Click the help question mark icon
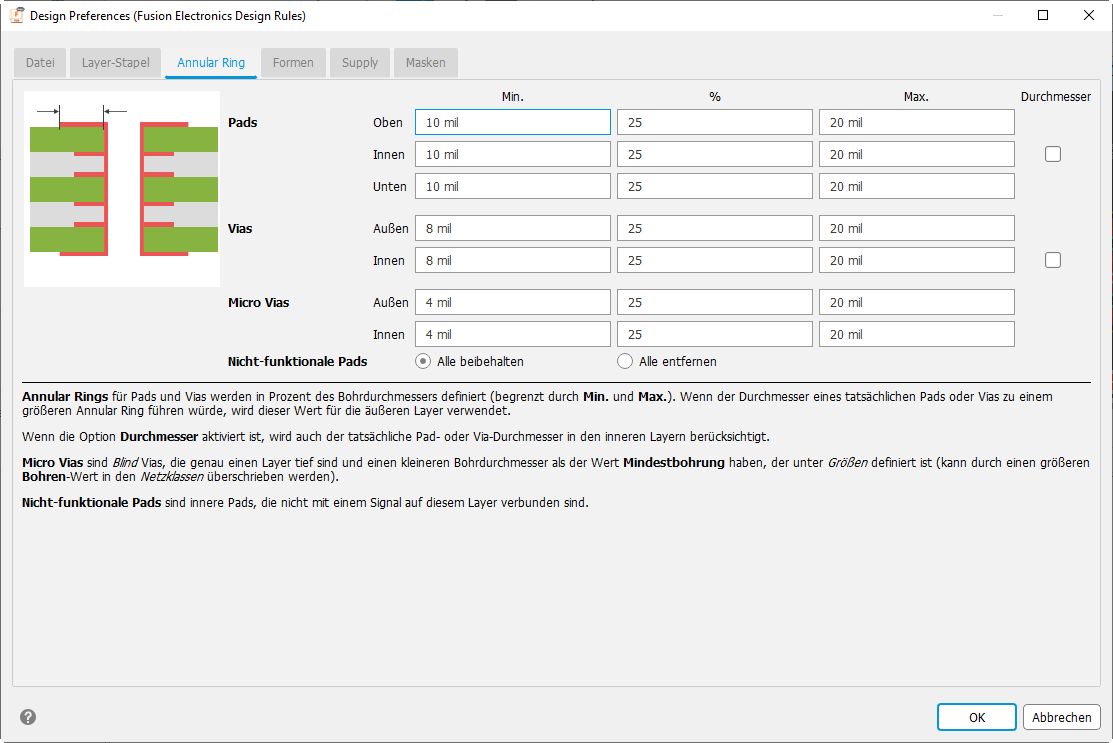Image resolution: width=1113 pixels, height=743 pixels. [x=28, y=717]
